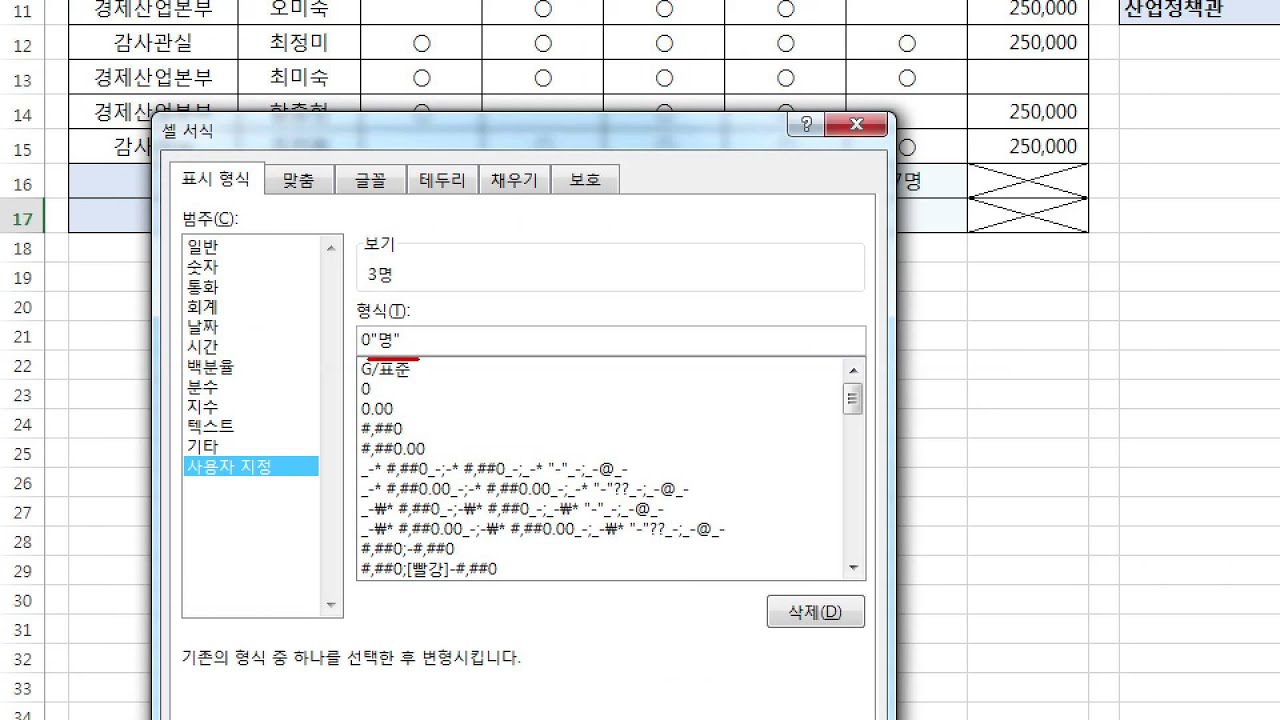This screenshot has width=1280, height=720.
Task: Choose #,##0;-#,##0 format entry
Action: (x=600, y=549)
